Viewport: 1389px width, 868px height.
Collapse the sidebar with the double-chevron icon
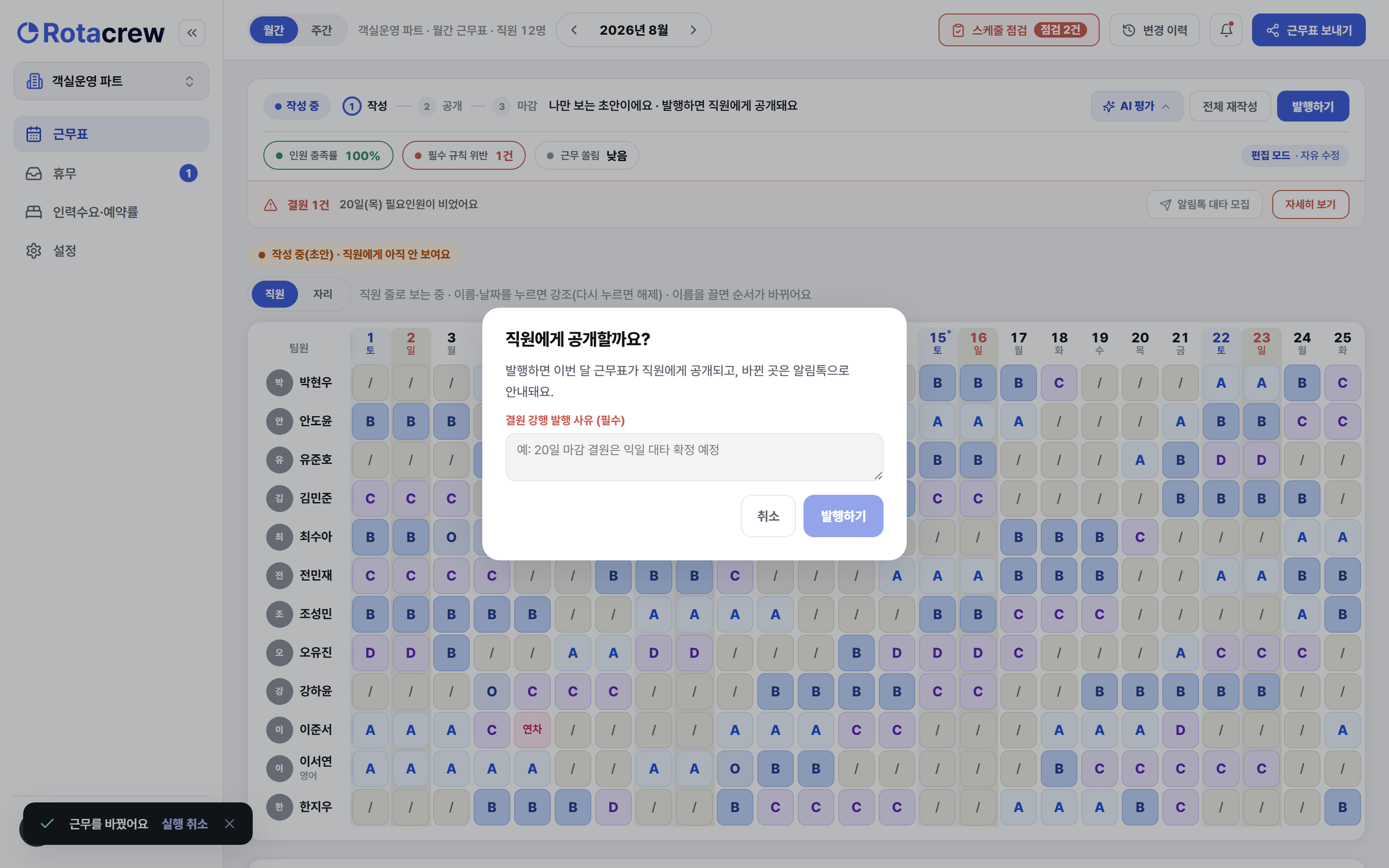(x=191, y=33)
